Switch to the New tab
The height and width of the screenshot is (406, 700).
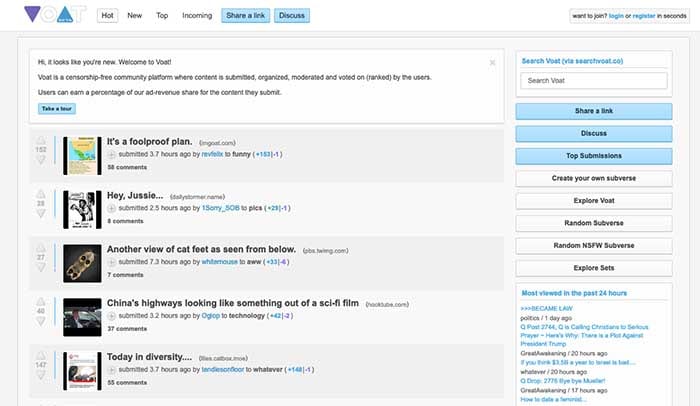click(134, 15)
